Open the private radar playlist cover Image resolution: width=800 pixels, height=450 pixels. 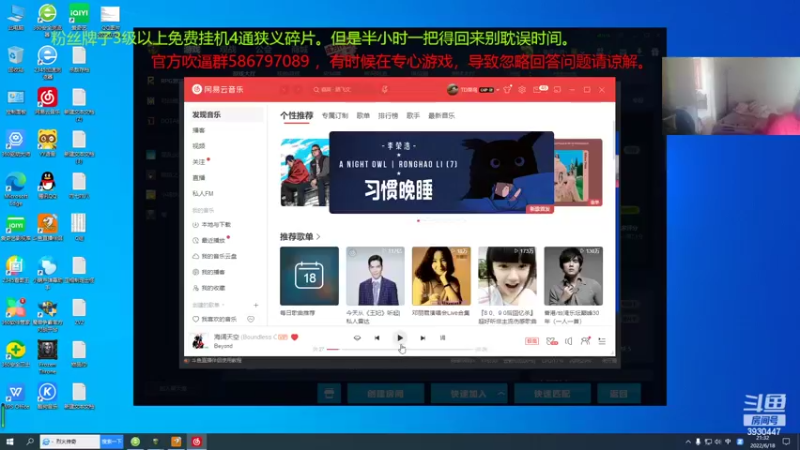pos(375,276)
